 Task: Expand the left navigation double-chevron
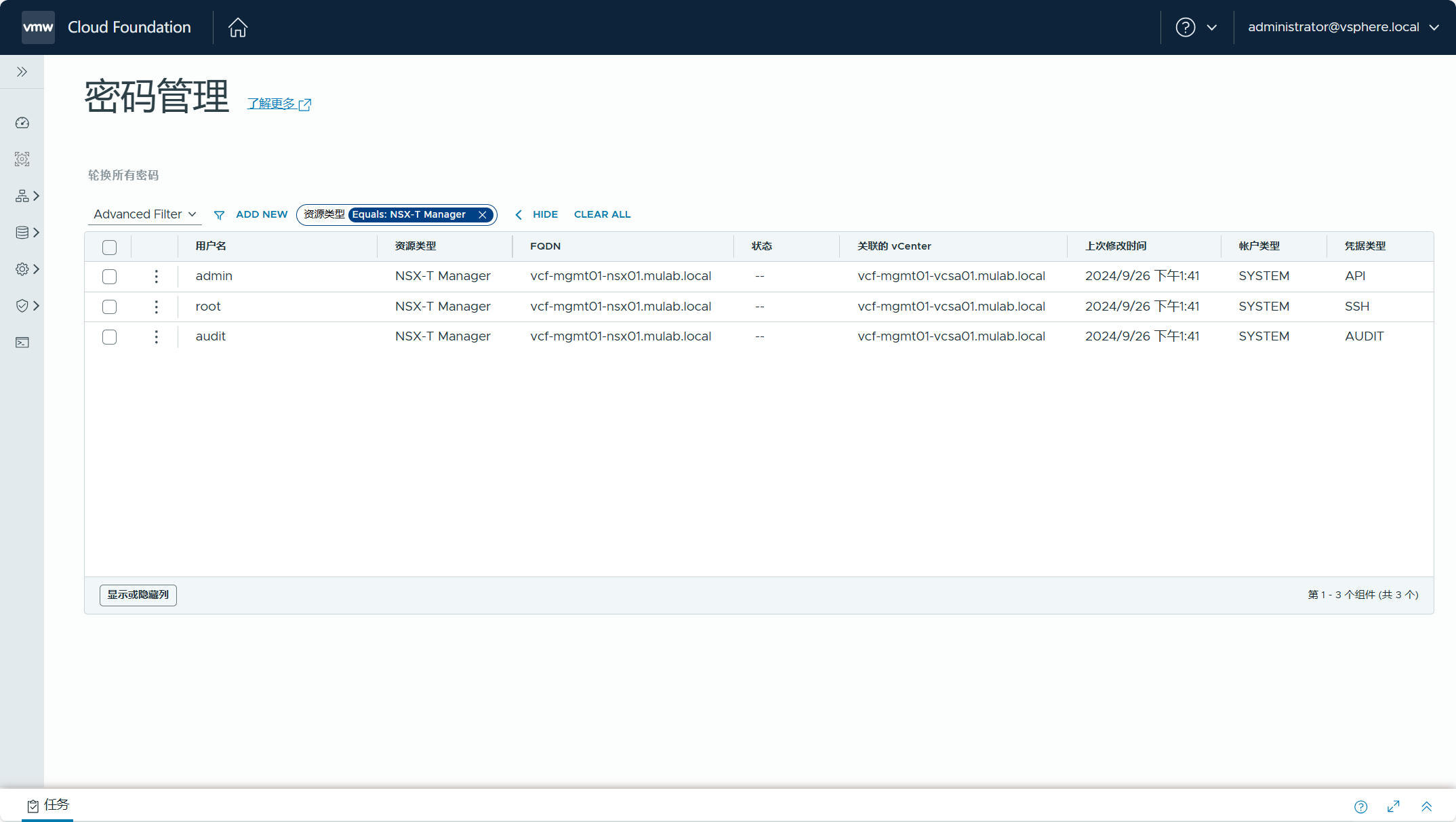coord(22,72)
